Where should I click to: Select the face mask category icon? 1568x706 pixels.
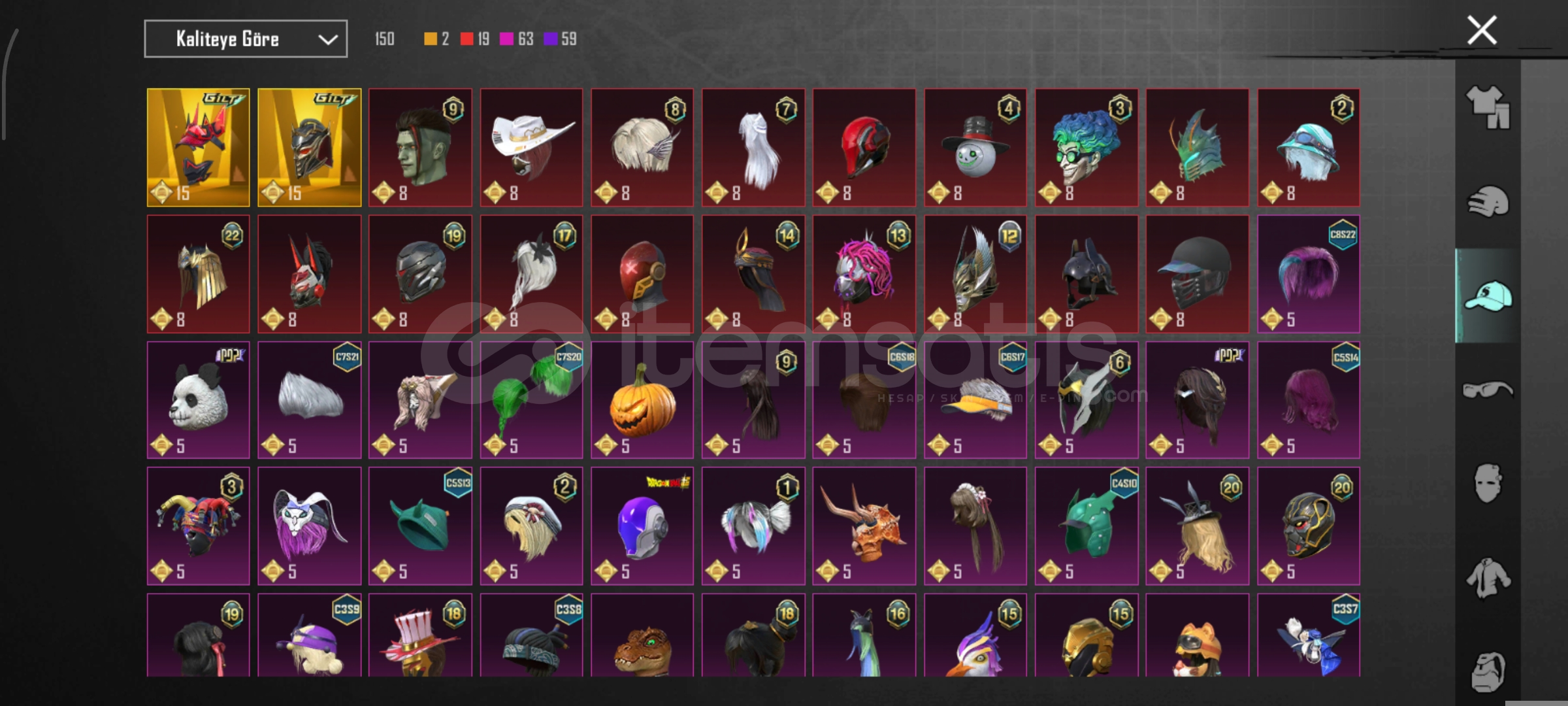1488,483
